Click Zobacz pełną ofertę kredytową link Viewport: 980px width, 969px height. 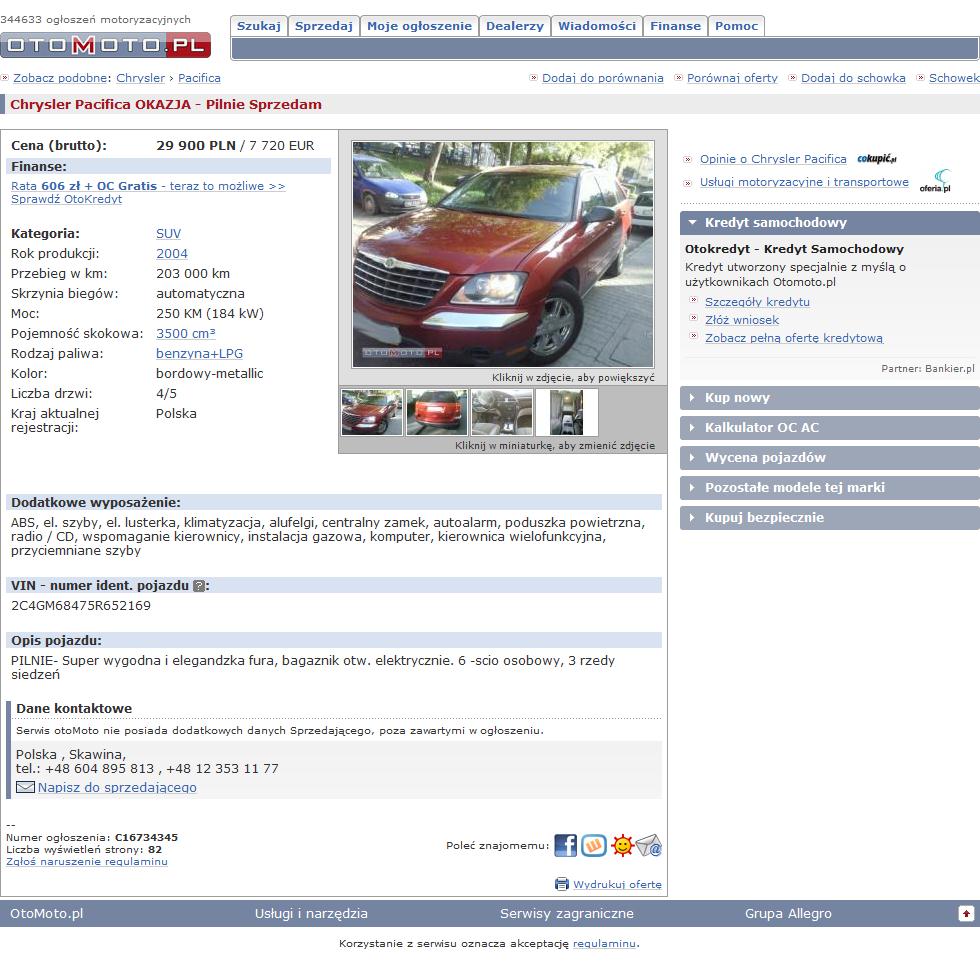point(794,338)
